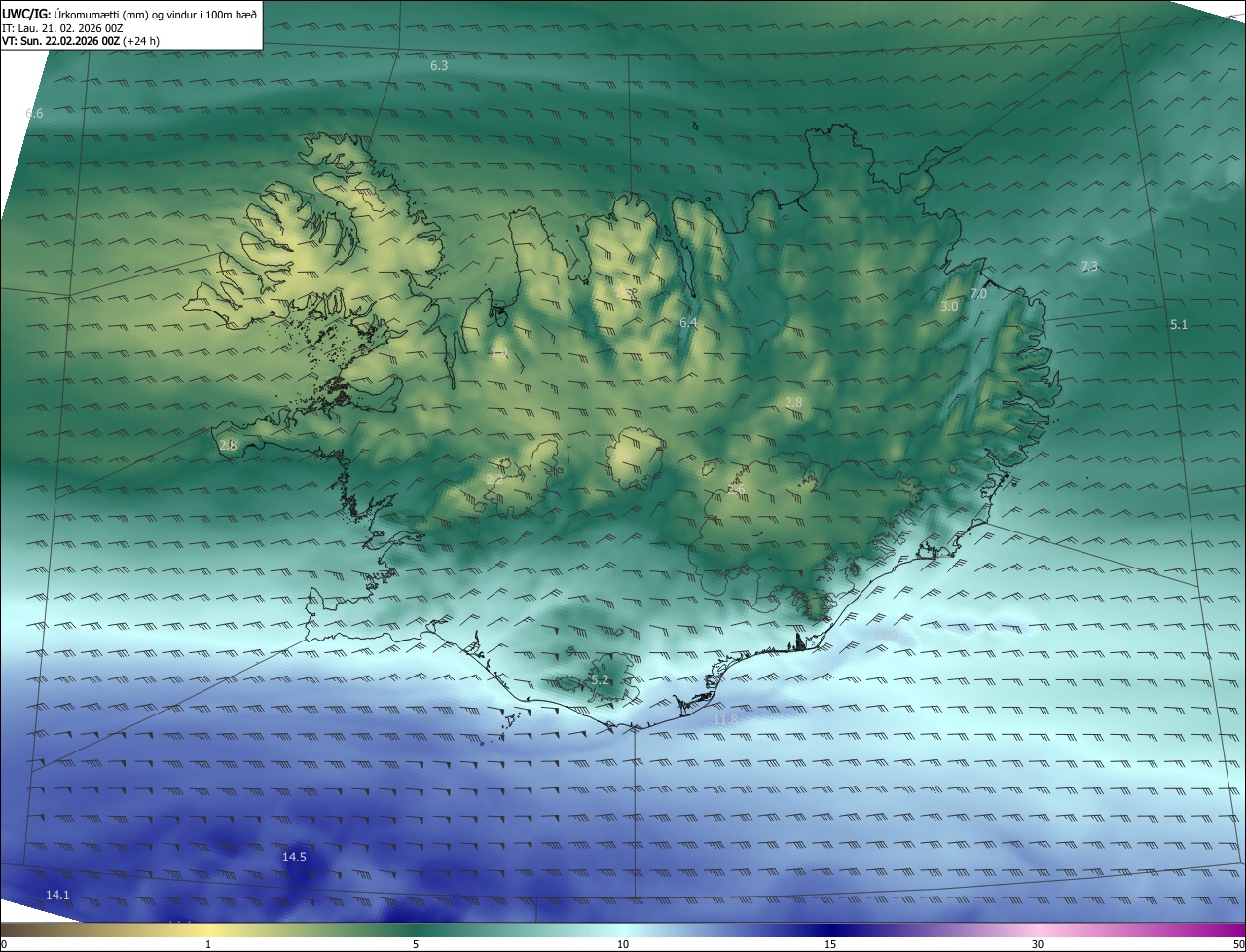The image size is (1246, 952).
Task: Click the "50" tick on the color scale
Action: coord(1238,944)
